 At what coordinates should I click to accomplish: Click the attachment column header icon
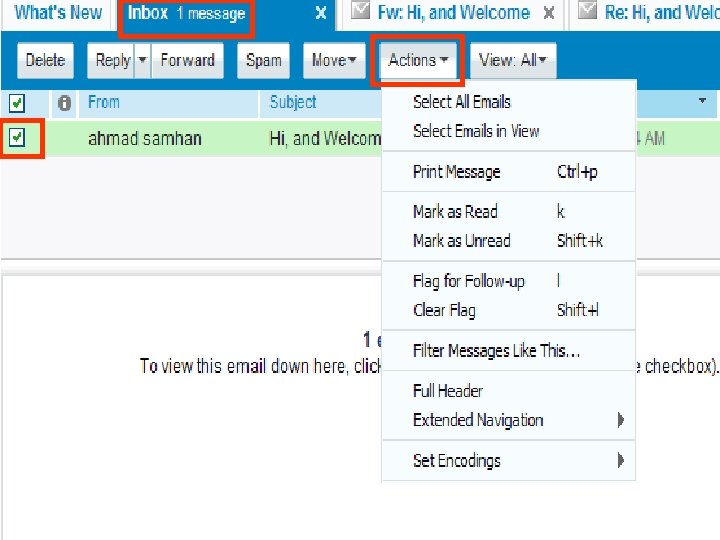coord(64,103)
